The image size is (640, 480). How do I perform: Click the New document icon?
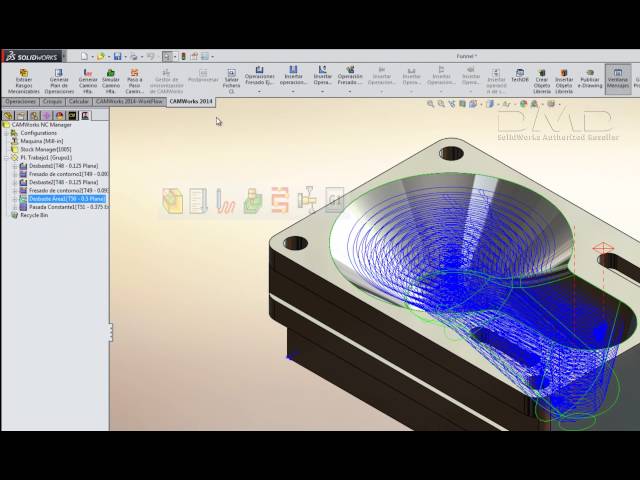pos(84,56)
